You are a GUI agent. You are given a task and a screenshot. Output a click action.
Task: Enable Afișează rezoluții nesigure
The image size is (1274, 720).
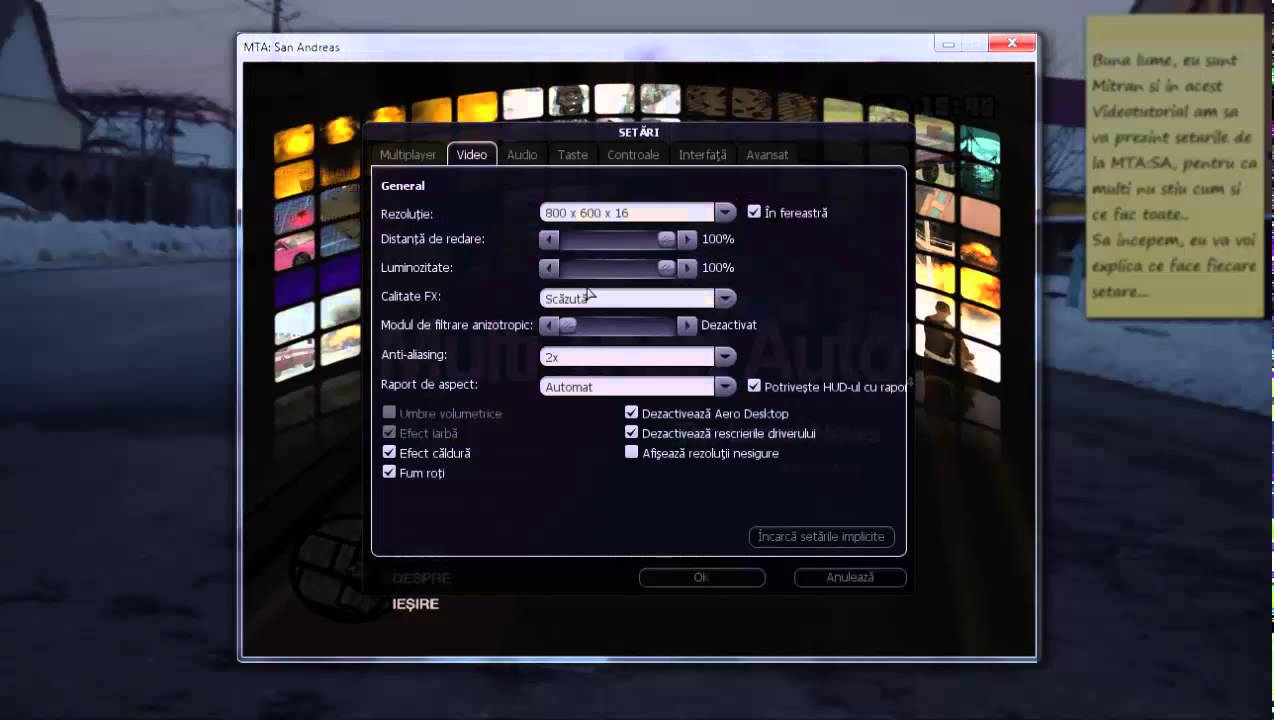[631, 452]
